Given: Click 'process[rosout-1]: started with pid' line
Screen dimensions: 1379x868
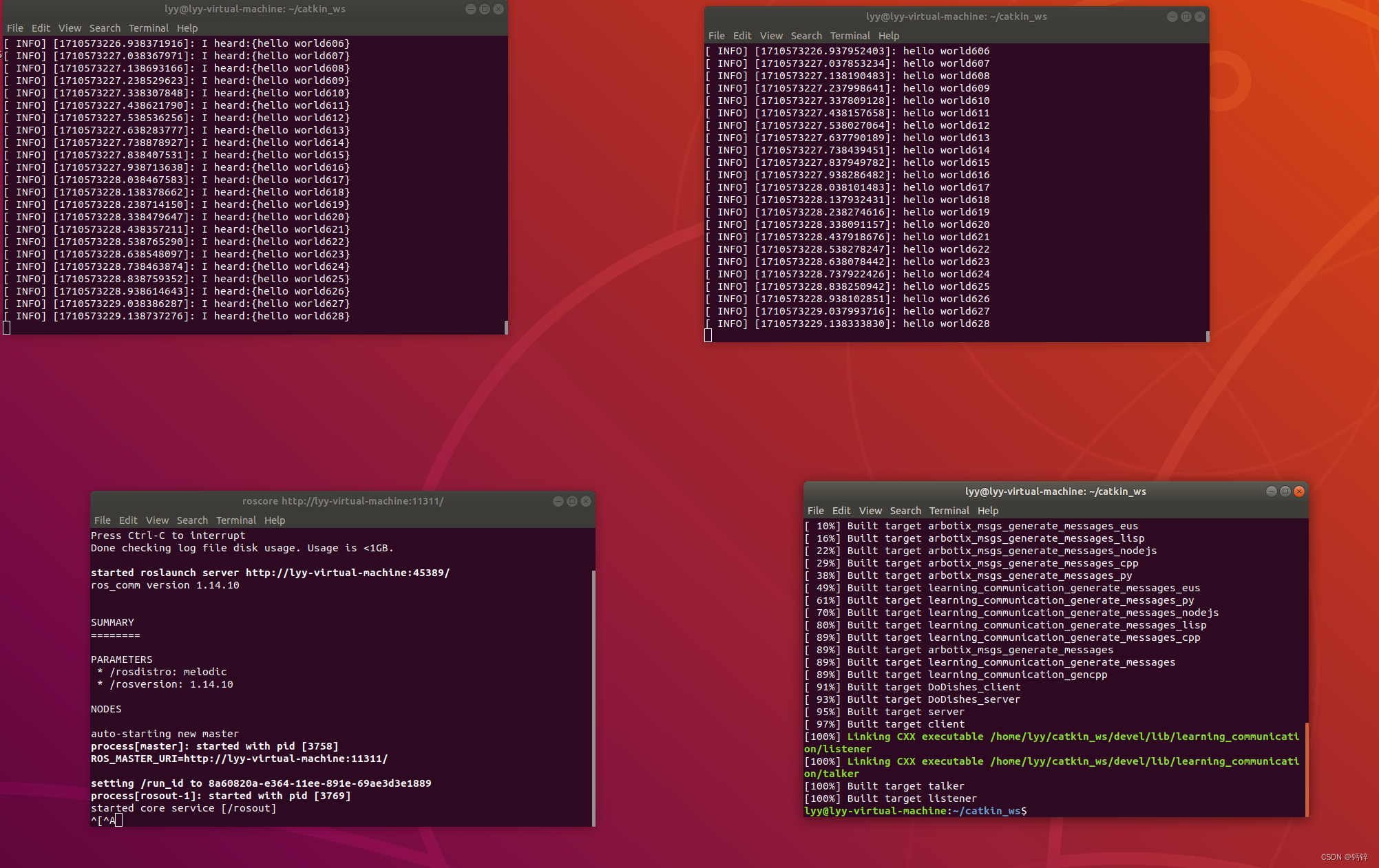Looking at the screenshot, I should tap(221, 796).
